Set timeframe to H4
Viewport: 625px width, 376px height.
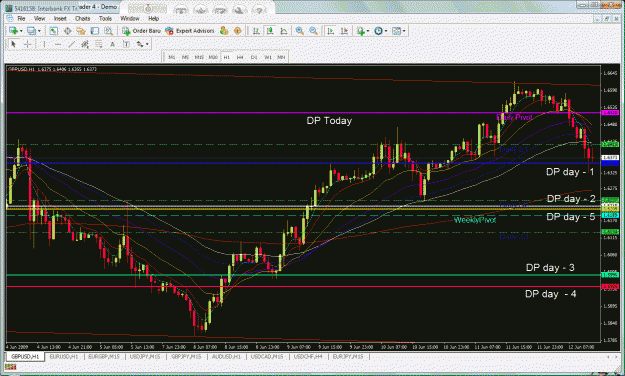240,57
